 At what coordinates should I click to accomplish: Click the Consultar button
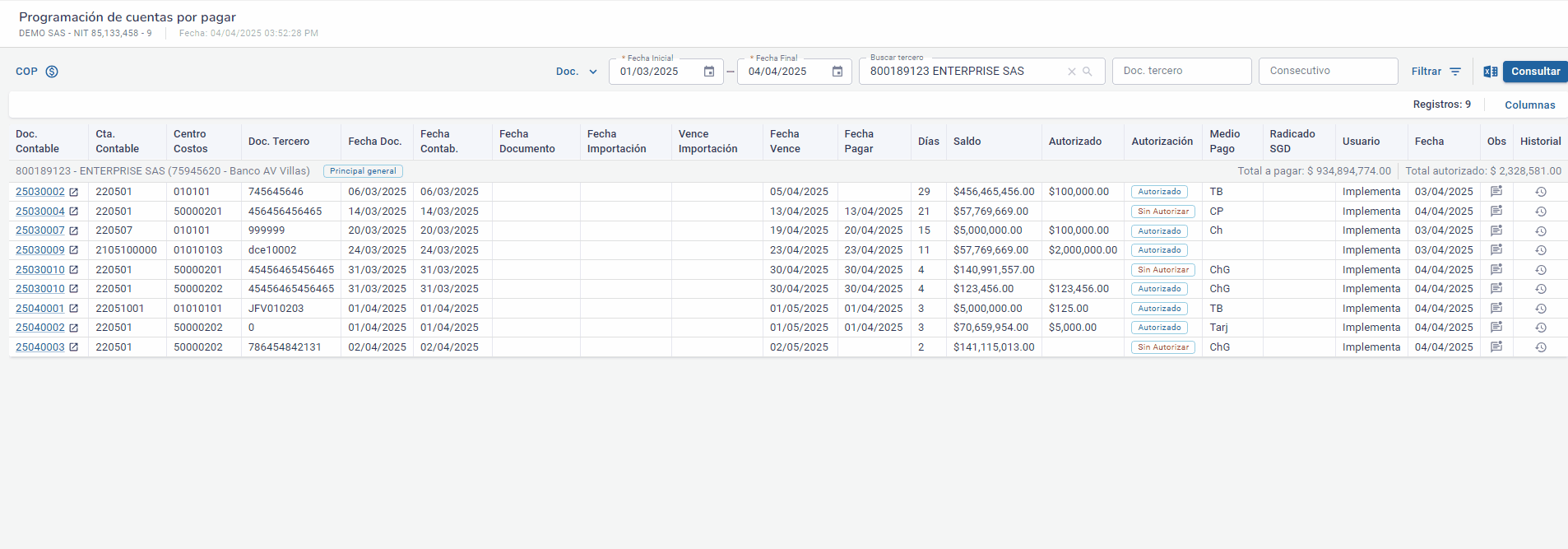(1535, 72)
